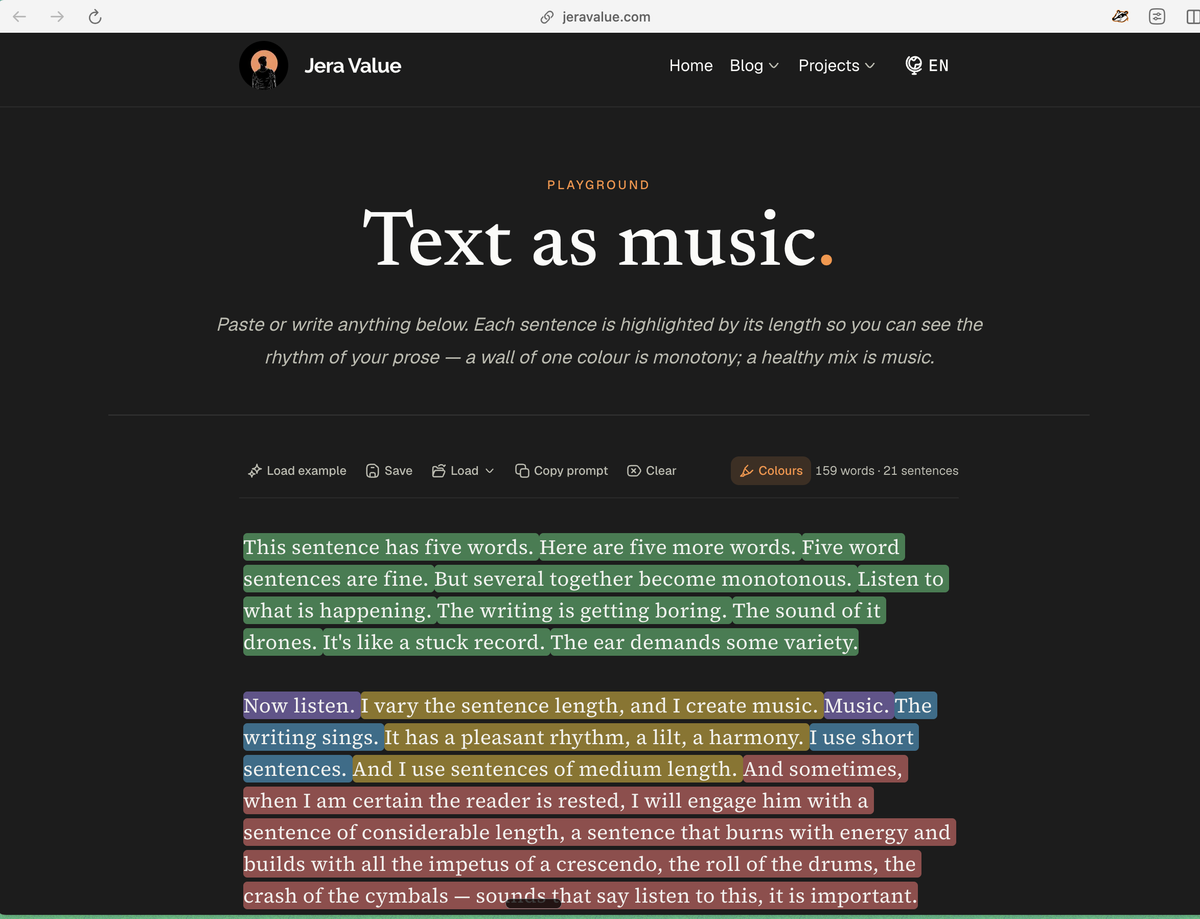Focus the jeravalue.com address bar

click(x=595, y=16)
